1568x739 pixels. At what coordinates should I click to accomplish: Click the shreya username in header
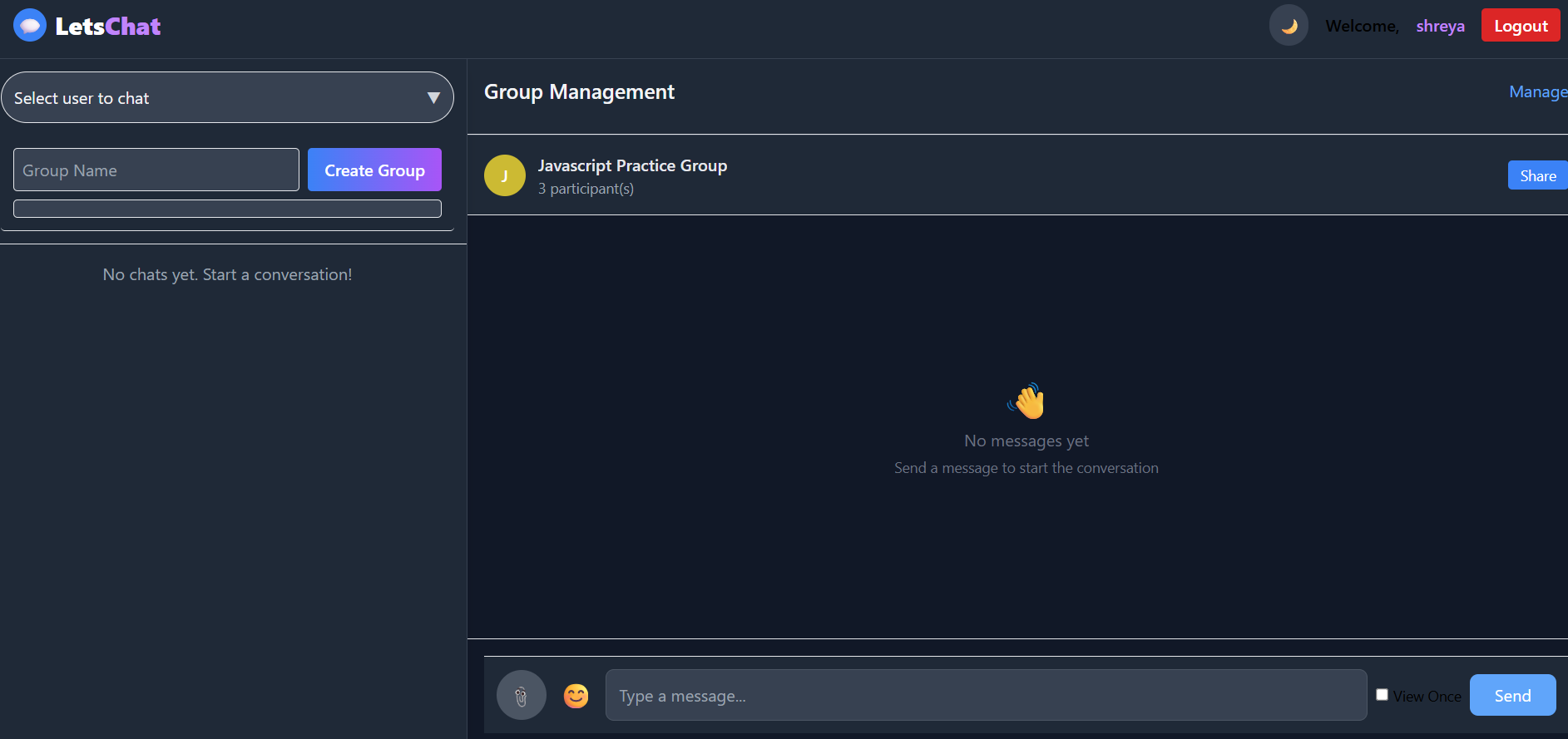pos(1440,27)
